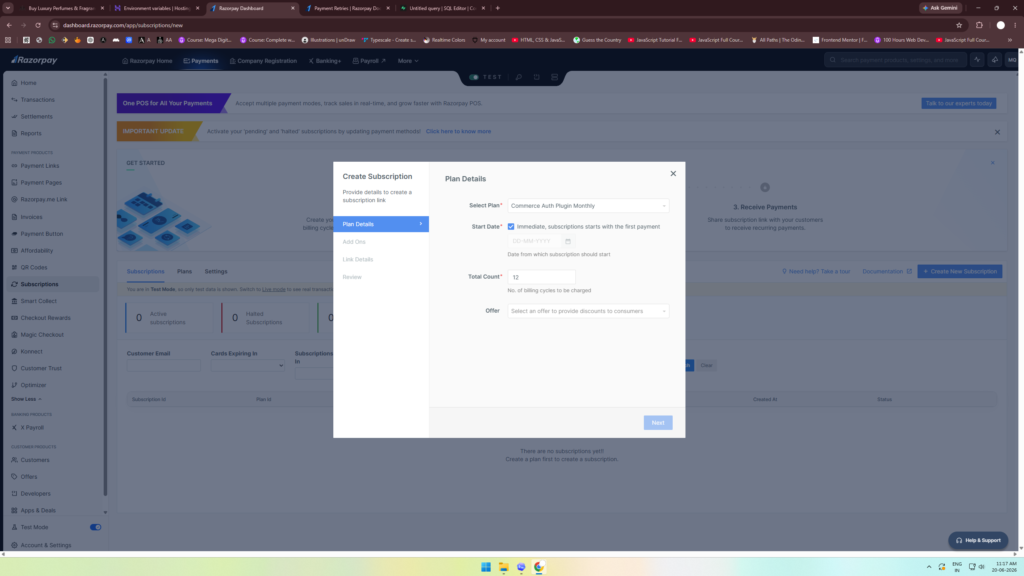The width and height of the screenshot is (1024, 576).
Task: Click the Next button
Action: coord(658,423)
